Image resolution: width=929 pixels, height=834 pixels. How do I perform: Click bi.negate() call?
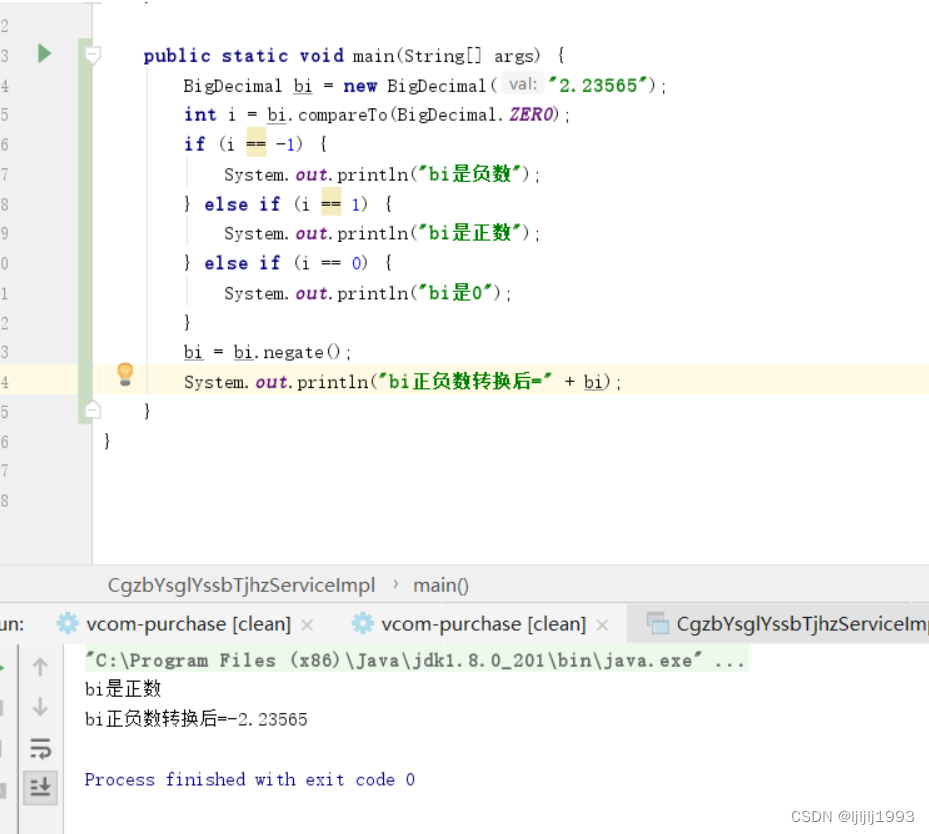287,352
